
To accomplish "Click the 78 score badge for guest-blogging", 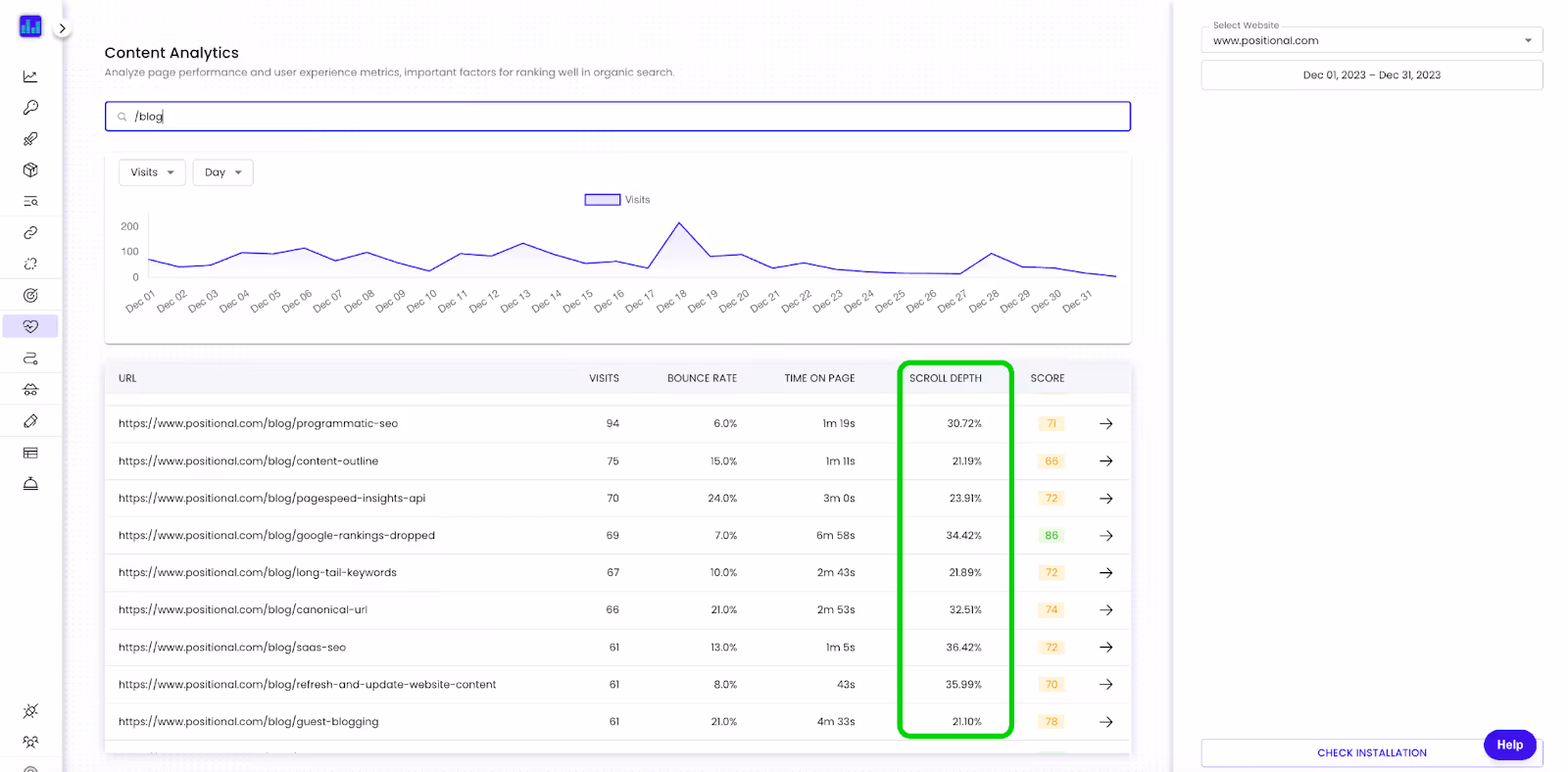I will (x=1052, y=722).
